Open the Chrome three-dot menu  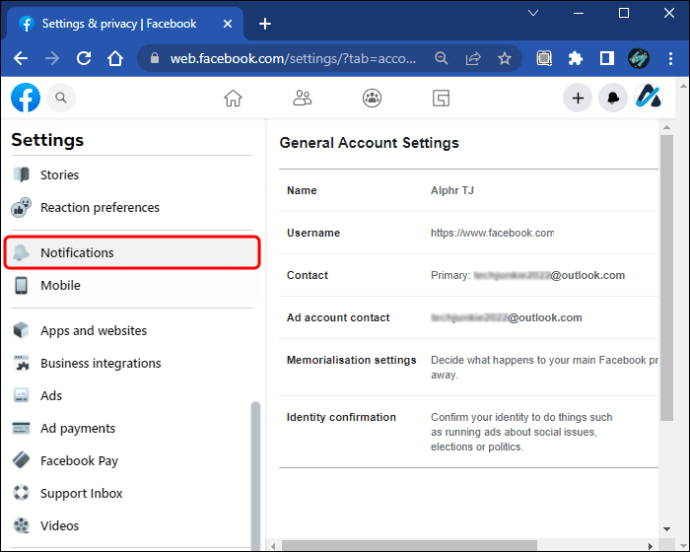(669, 58)
